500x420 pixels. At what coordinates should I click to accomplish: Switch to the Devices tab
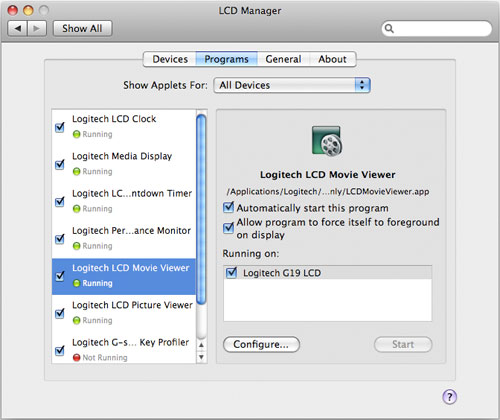(170, 59)
